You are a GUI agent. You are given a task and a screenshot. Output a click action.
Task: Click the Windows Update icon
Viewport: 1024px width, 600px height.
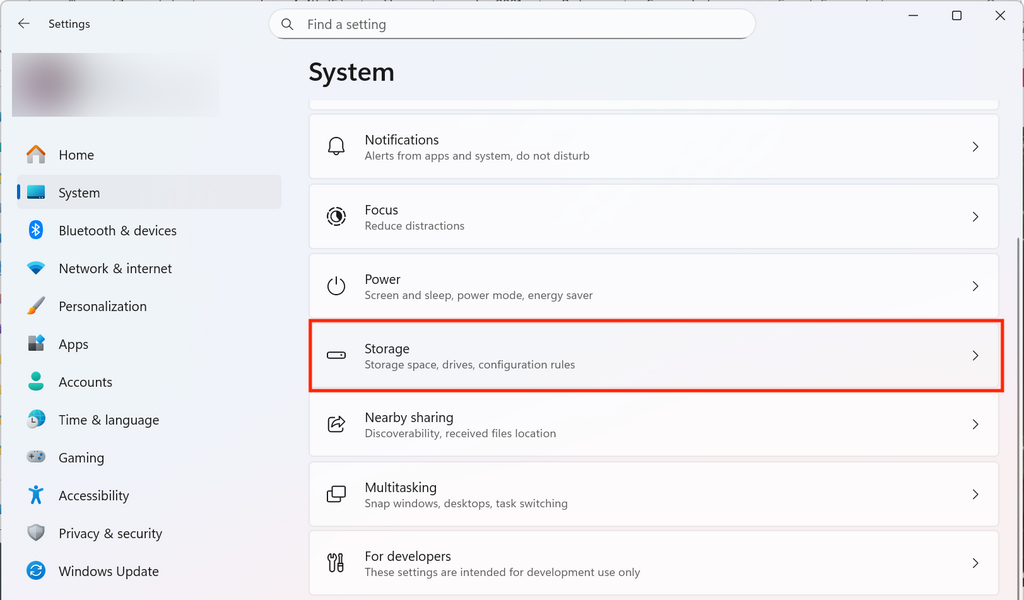pos(36,571)
